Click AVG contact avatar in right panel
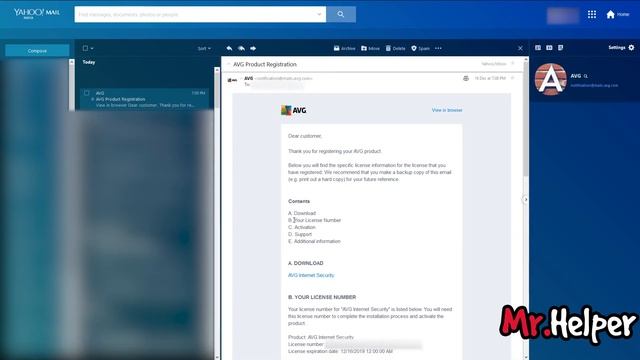This screenshot has width=640, height=360. point(551,79)
